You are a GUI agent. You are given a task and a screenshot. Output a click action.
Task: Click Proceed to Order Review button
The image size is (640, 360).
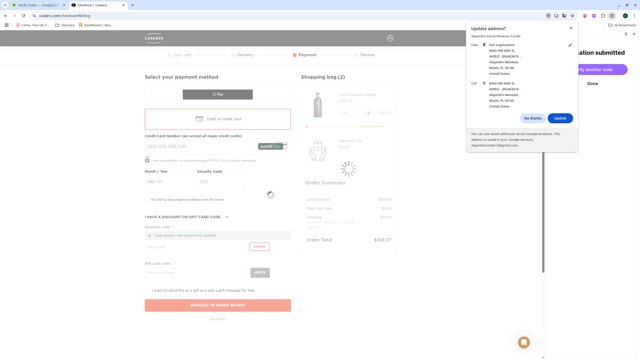(x=218, y=305)
